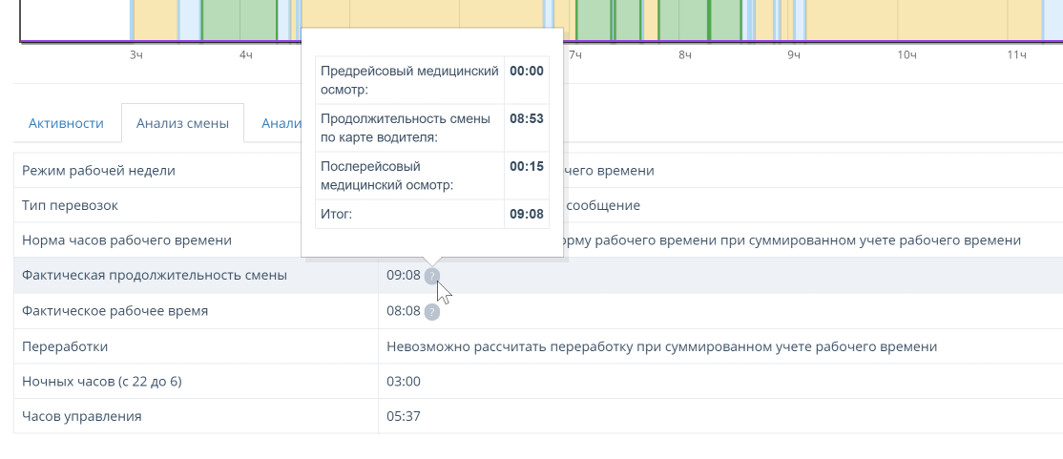Click the wide yellow segment above 10ч
Screen dimensions: 1063x459
click(x=900, y=18)
